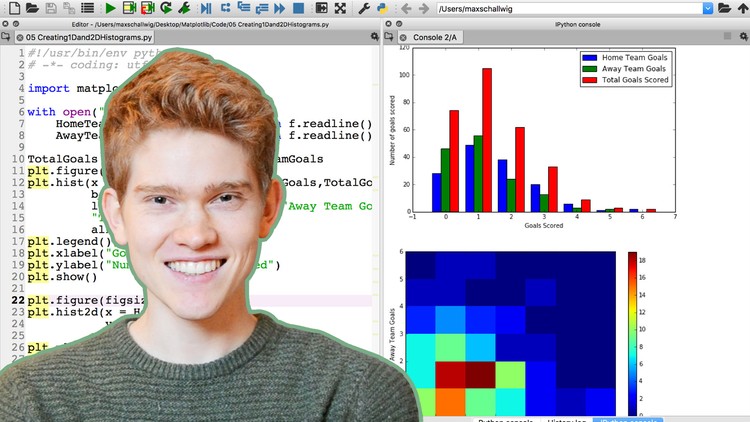Open Preferences via the wrench icon

tap(365, 8)
